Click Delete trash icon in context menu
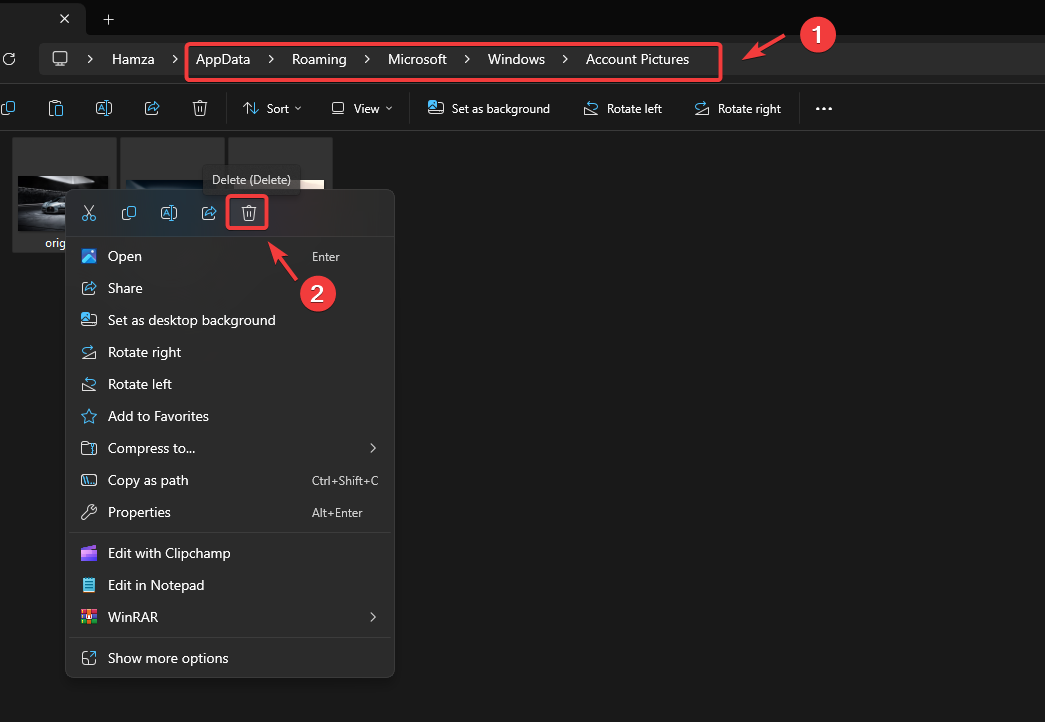 tap(249, 213)
